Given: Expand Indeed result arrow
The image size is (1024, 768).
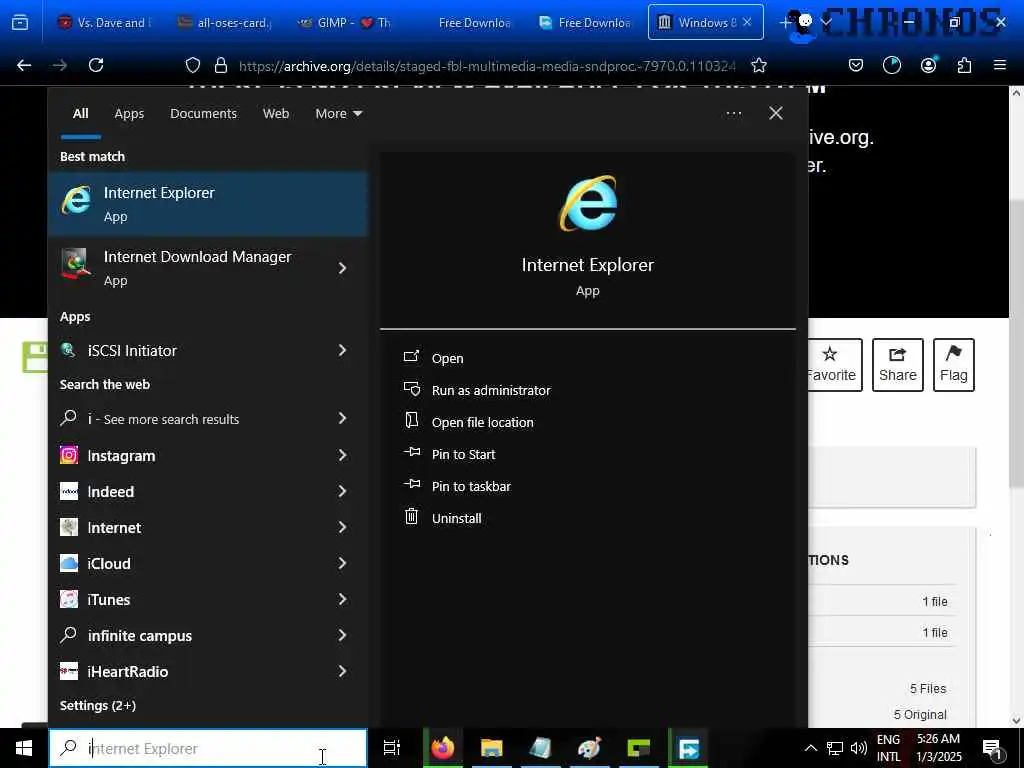Looking at the screenshot, I should (343, 491).
